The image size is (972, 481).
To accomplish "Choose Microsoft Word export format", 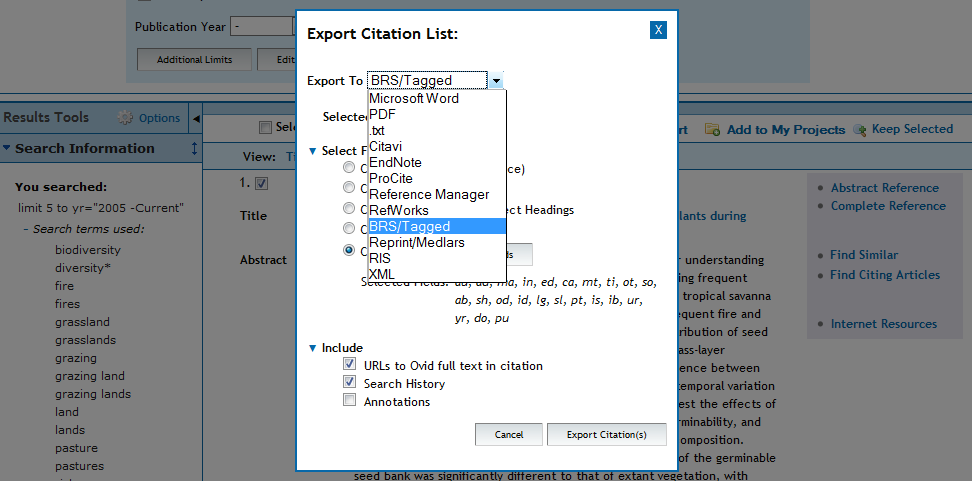I will point(437,98).
